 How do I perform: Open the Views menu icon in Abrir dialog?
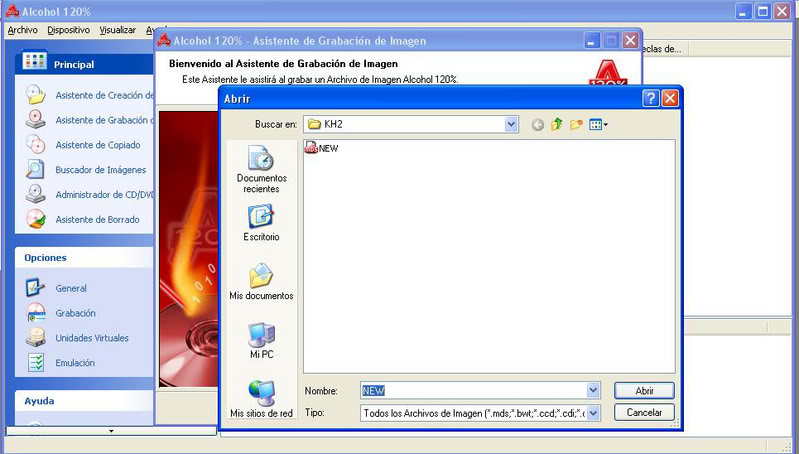598,124
